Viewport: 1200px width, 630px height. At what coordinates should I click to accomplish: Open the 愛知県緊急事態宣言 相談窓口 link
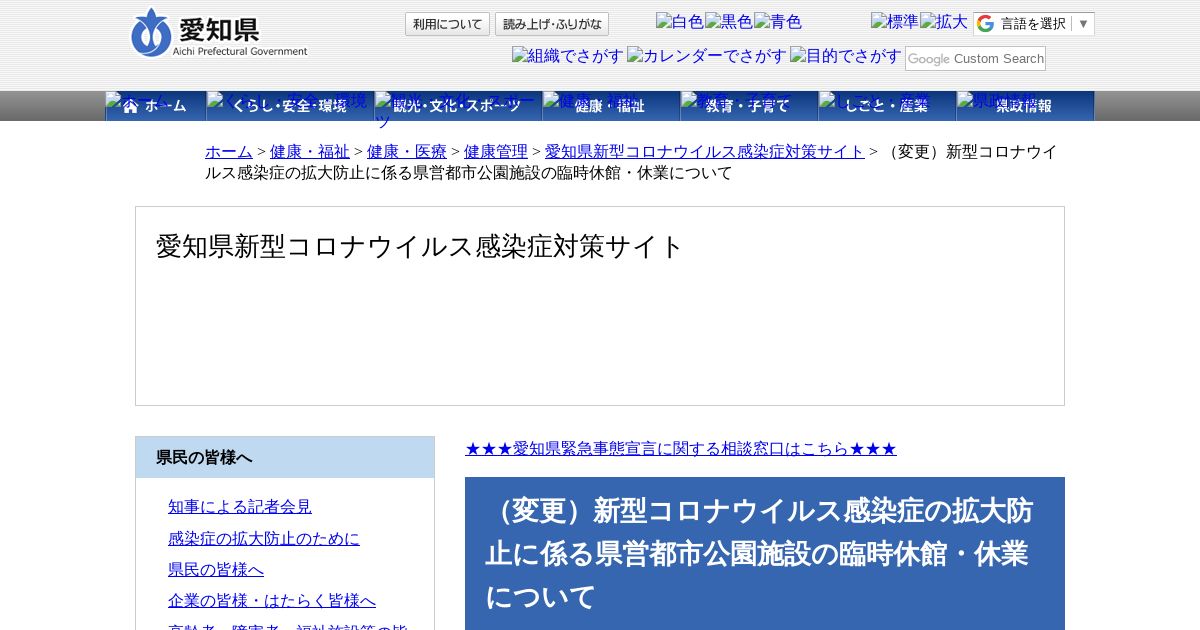tap(681, 448)
